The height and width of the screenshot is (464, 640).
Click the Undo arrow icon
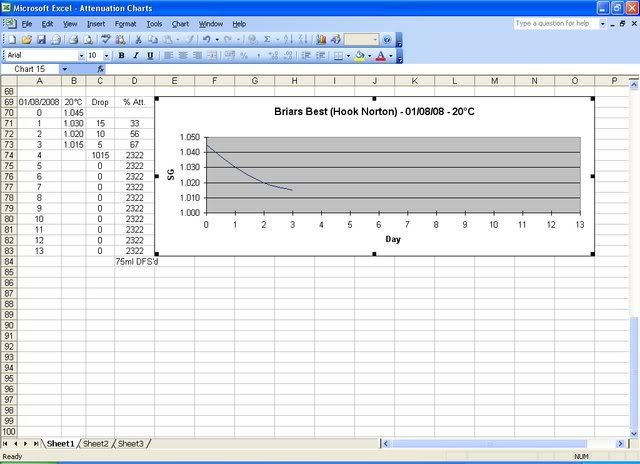tap(207, 40)
